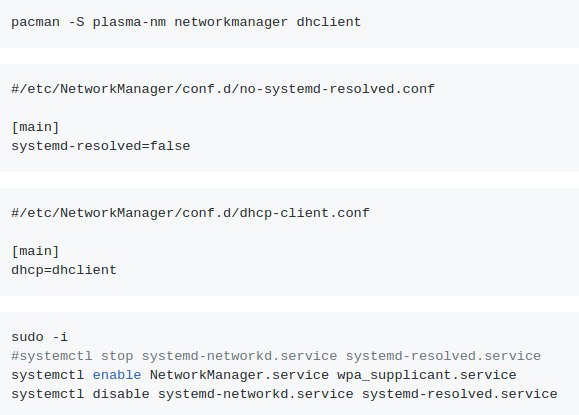Click the word dhclient in pacman command
Image resolution: width=579 pixels, height=415 pixels.
coord(329,22)
